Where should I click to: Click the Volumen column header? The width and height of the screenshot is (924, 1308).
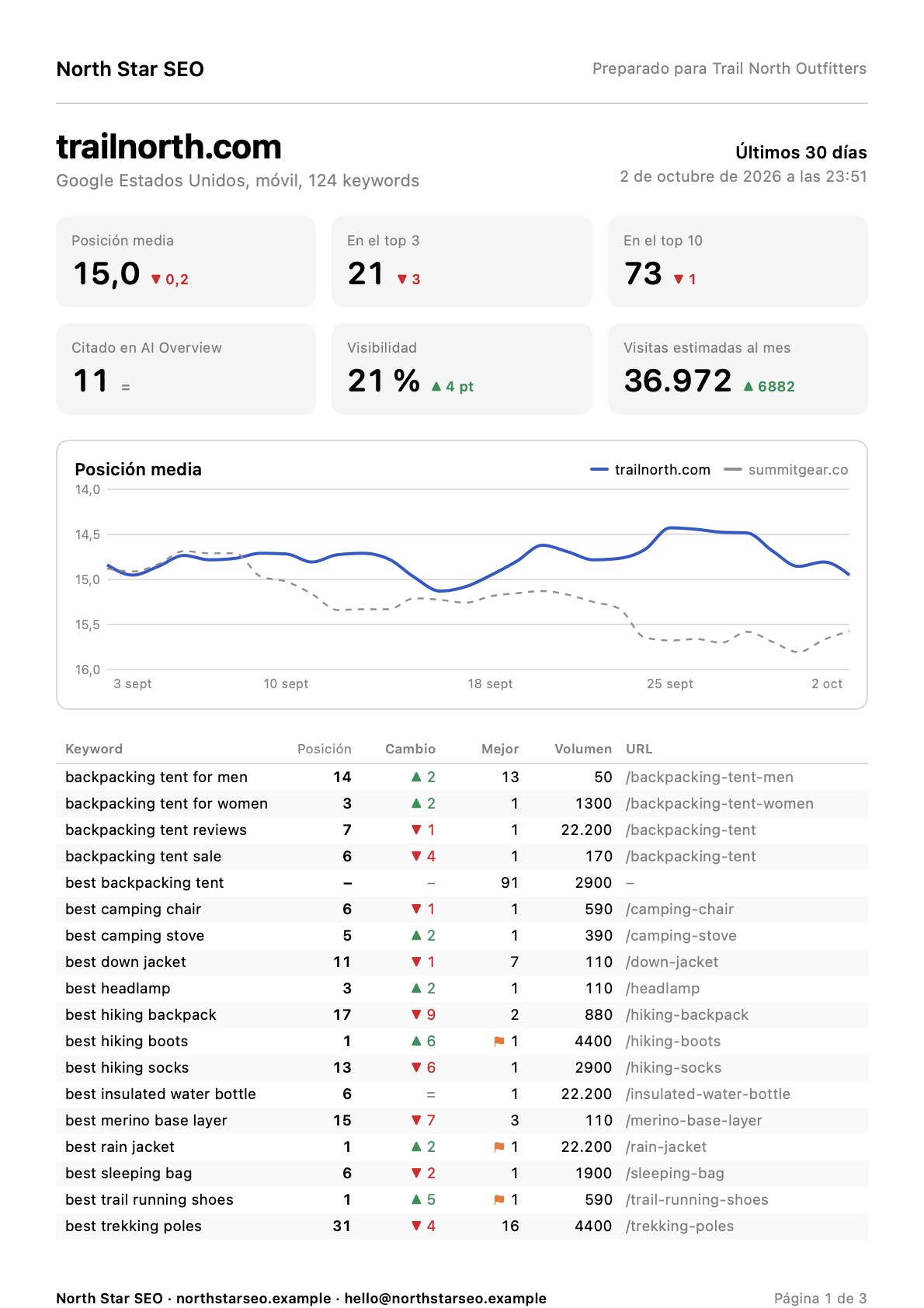pyautogui.click(x=583, y=749)
